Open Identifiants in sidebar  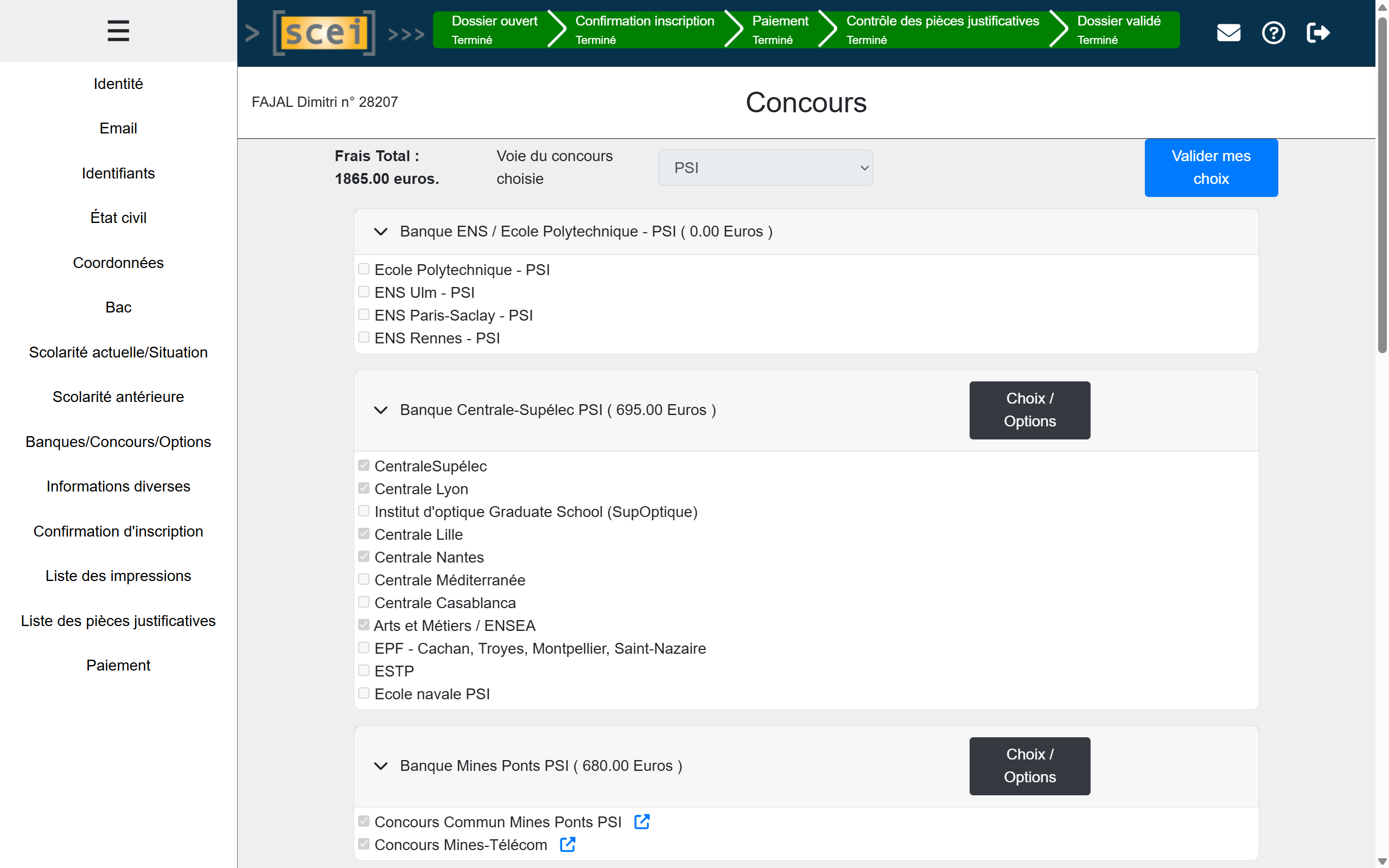[x=118, y=173]
